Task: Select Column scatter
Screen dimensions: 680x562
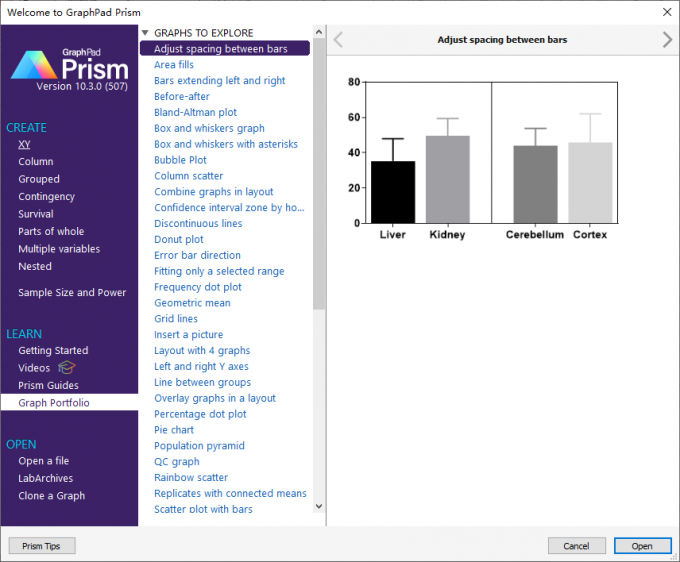Action: tap(189, 176)
